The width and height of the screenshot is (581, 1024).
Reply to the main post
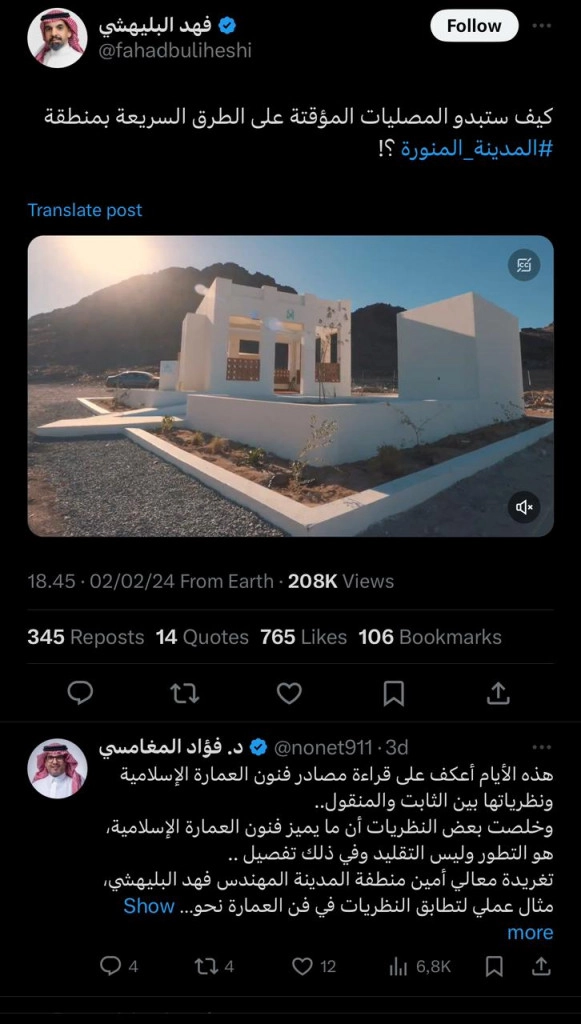tap(80, 693)
